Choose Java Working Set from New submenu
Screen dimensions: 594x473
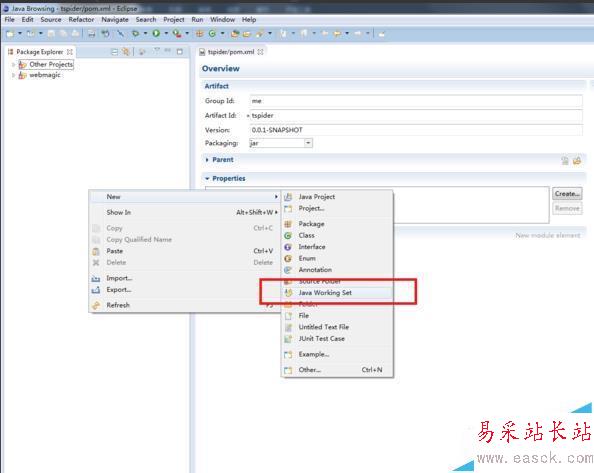pos(337,293)
